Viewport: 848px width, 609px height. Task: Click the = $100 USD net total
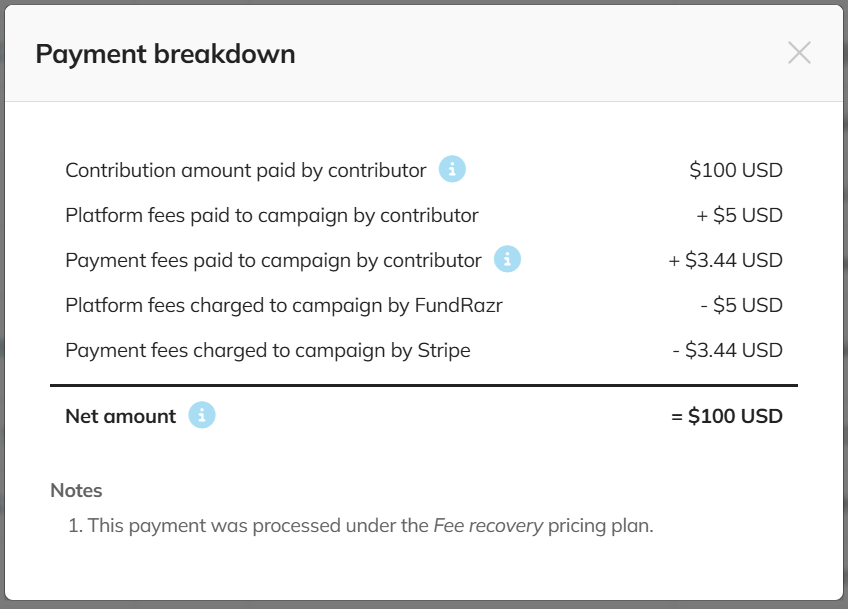click(x=727, y=416)
